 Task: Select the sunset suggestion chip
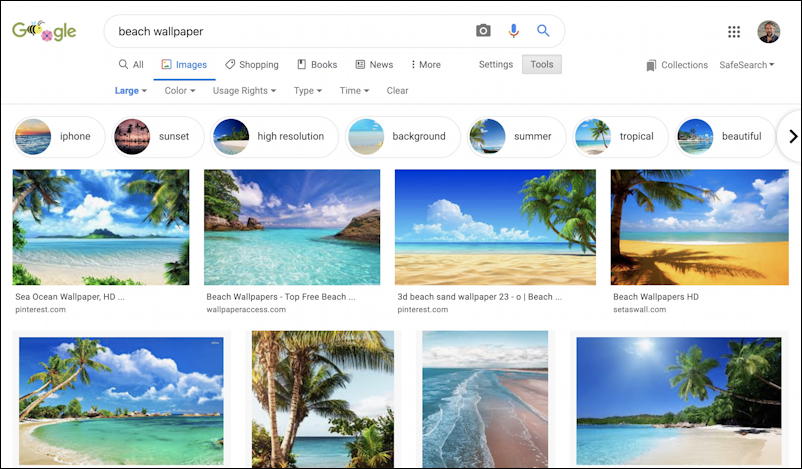pyautogui.click(x=158, y=137)
